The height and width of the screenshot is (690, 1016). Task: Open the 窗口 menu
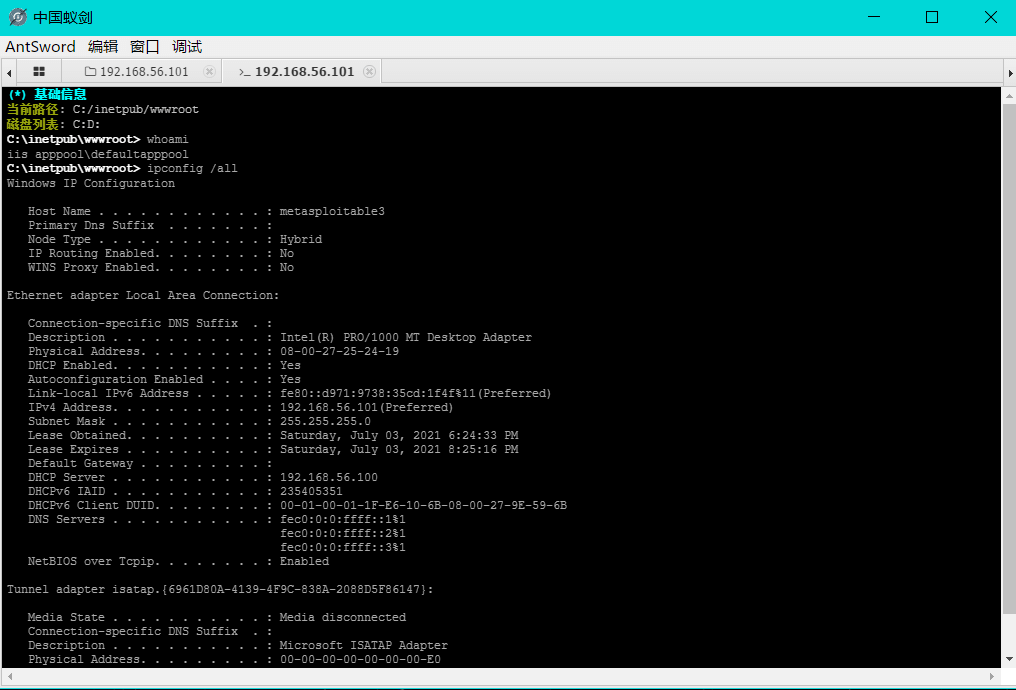pos(144,47)
